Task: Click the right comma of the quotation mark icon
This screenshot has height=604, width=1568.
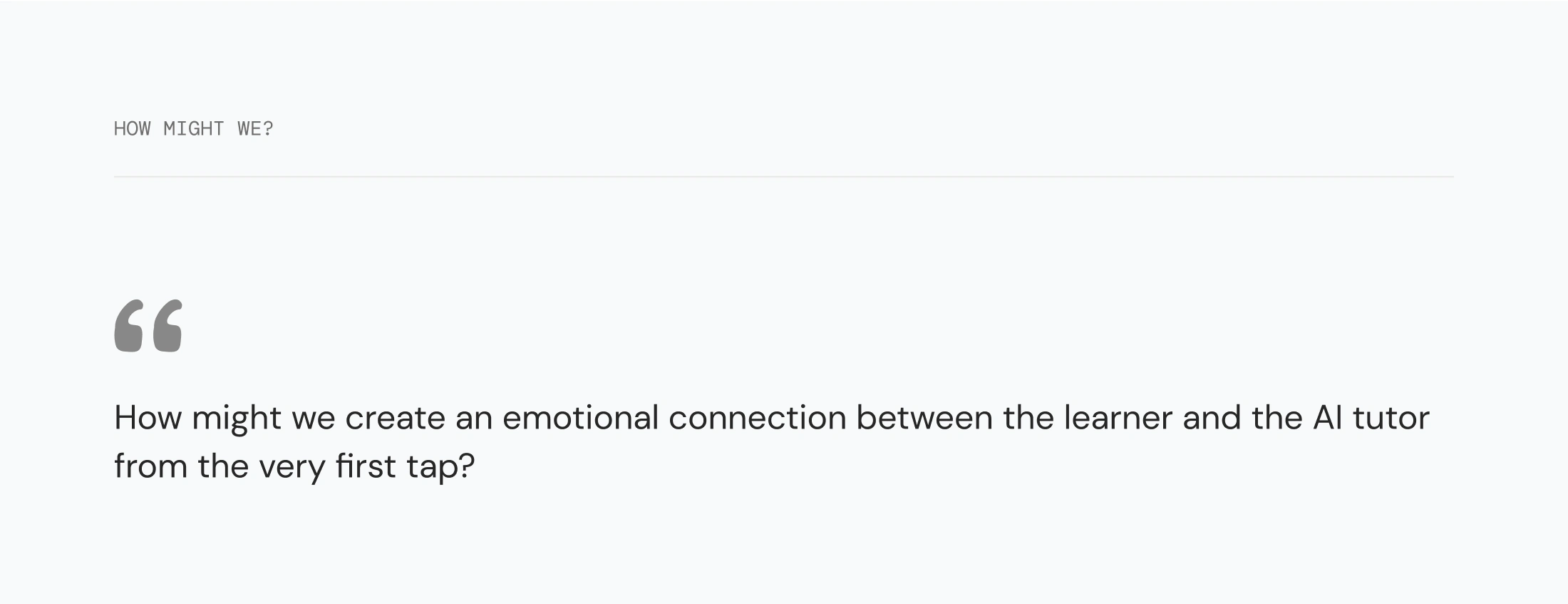Action: pos(167,326)
